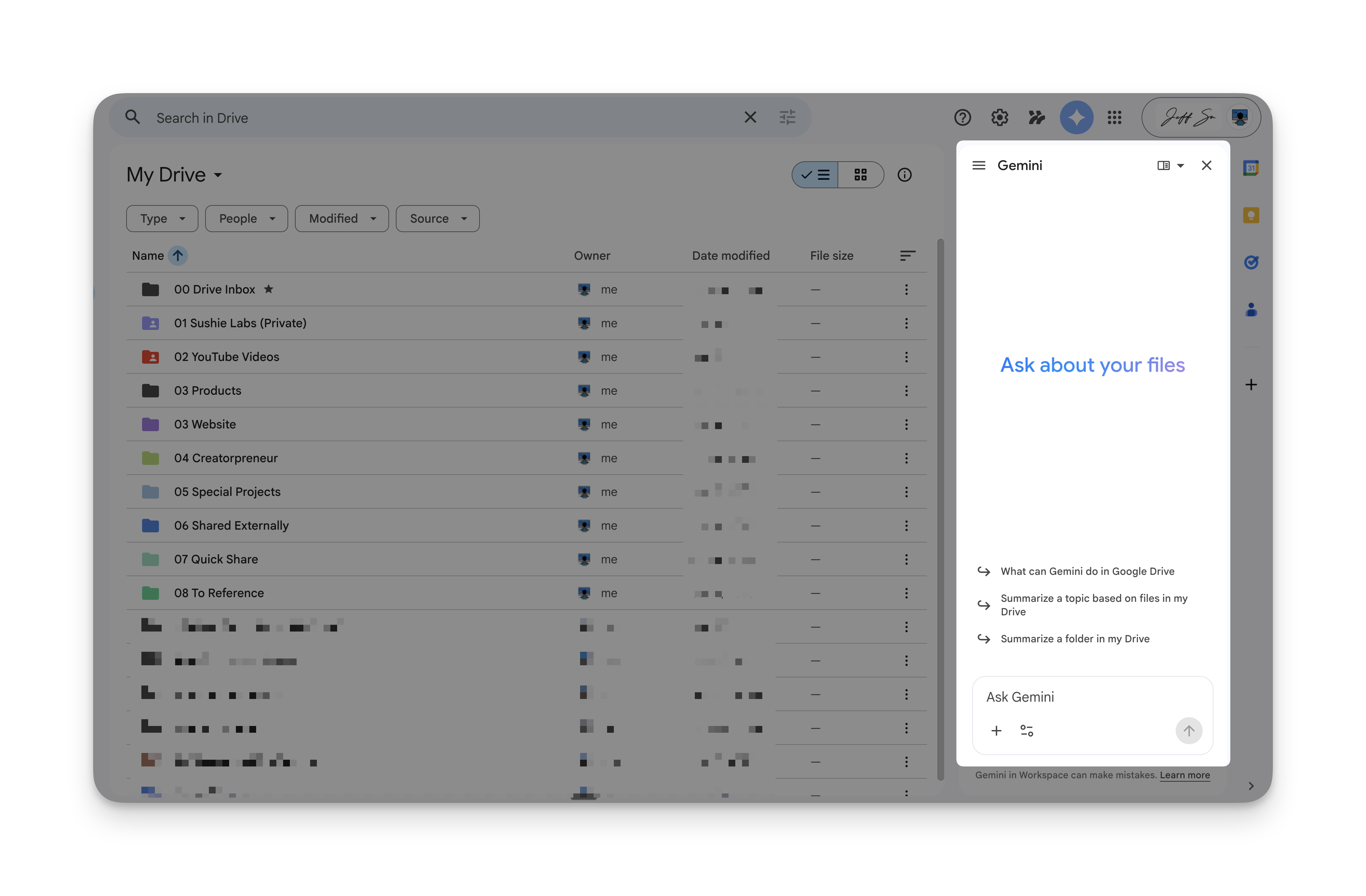Open more actions for 08 To Reference
Screen dimensions: 1366x896
(x=906, y=593)
